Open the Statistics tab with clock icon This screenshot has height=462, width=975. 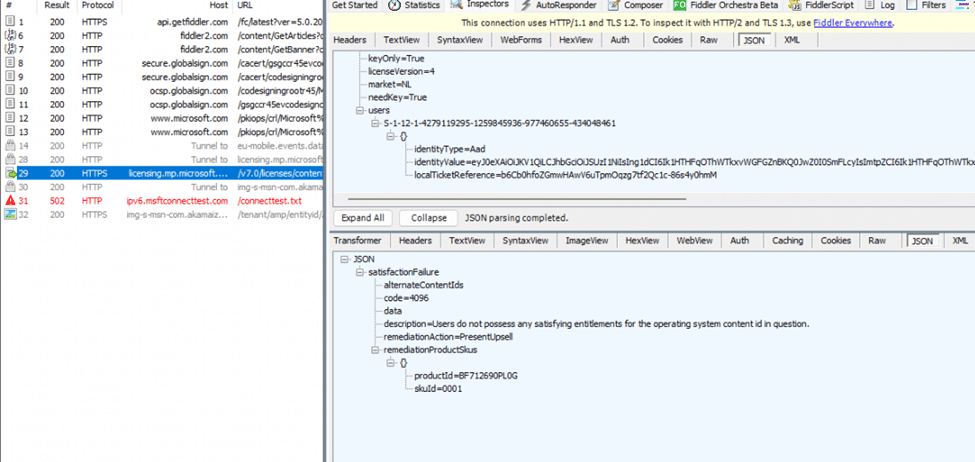394,5
